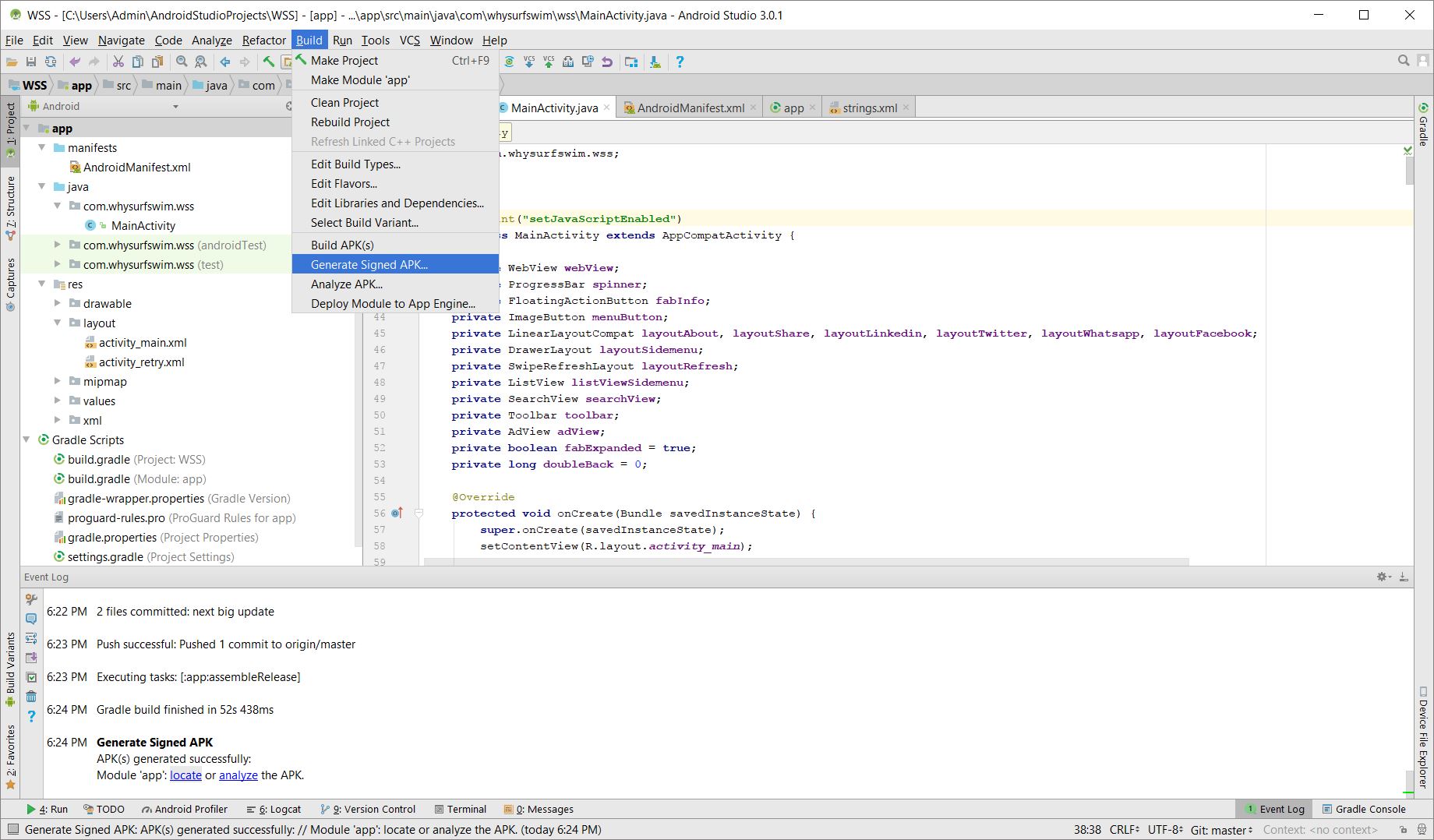1434x840 pixels.
Task: Switch to the AndroidManifest.xml tab
Action: pyautogui.click(x=690, y=108)
